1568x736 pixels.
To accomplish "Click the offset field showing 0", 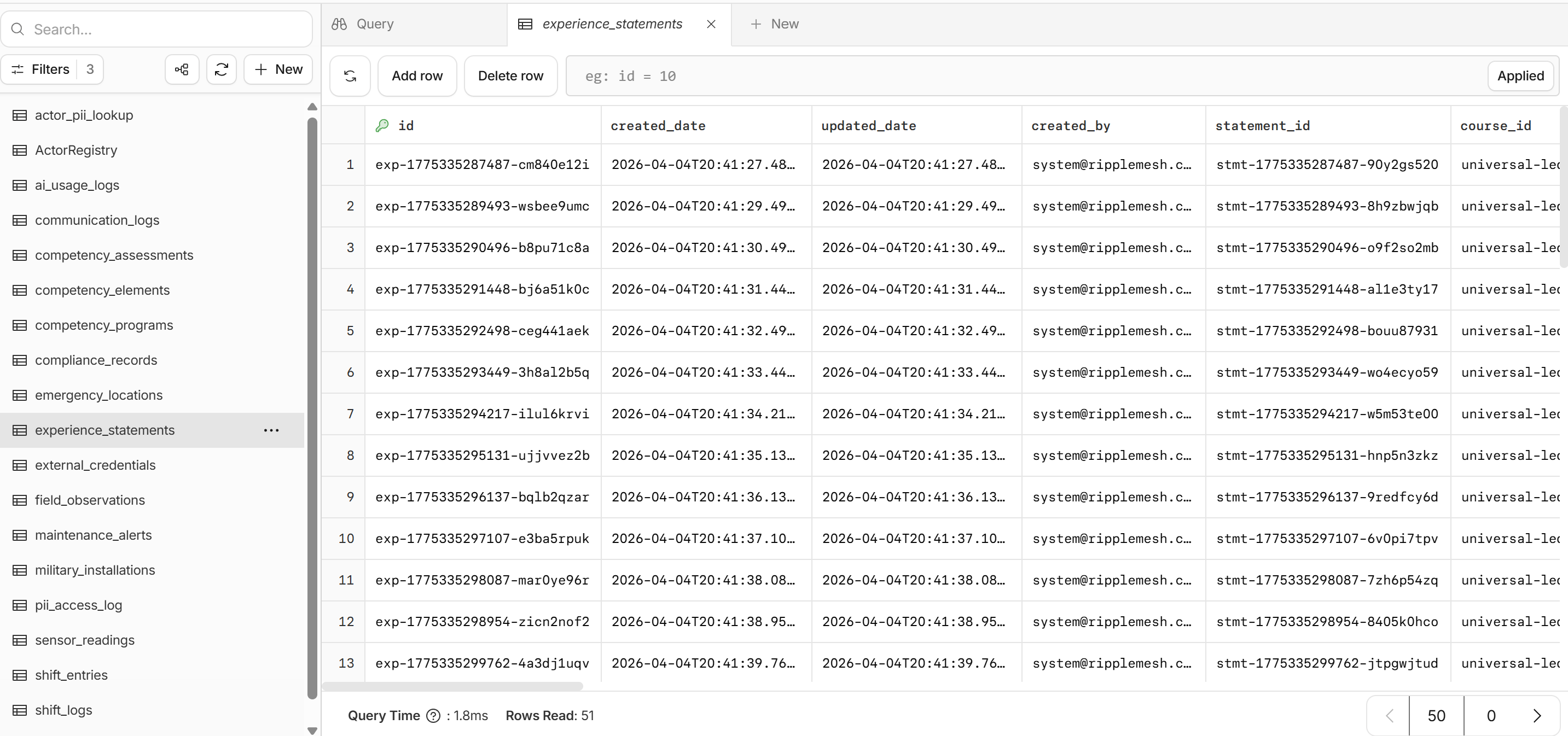I will tap(1491, 715).
